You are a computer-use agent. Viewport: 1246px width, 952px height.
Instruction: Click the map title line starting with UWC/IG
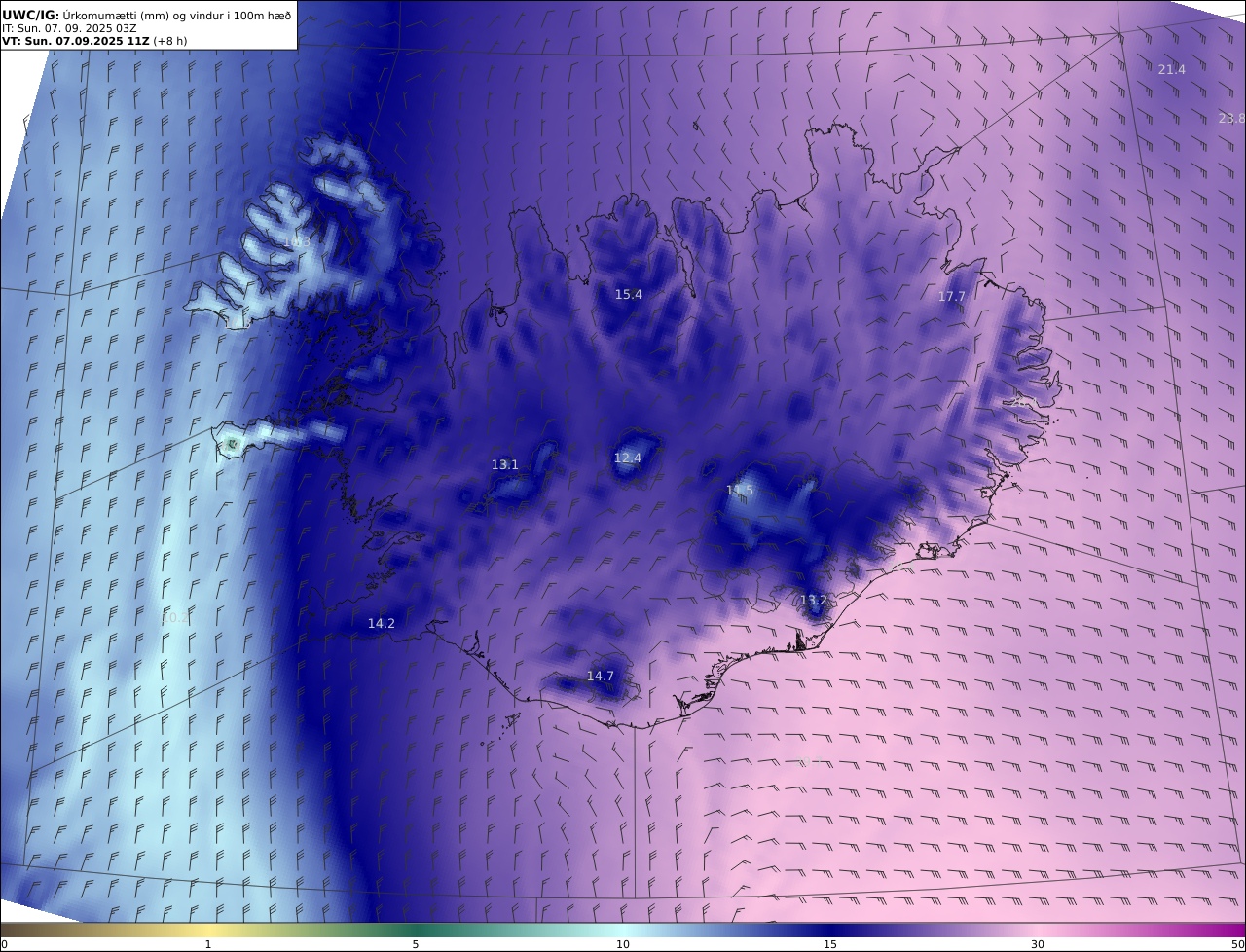(x=147, y=15)
